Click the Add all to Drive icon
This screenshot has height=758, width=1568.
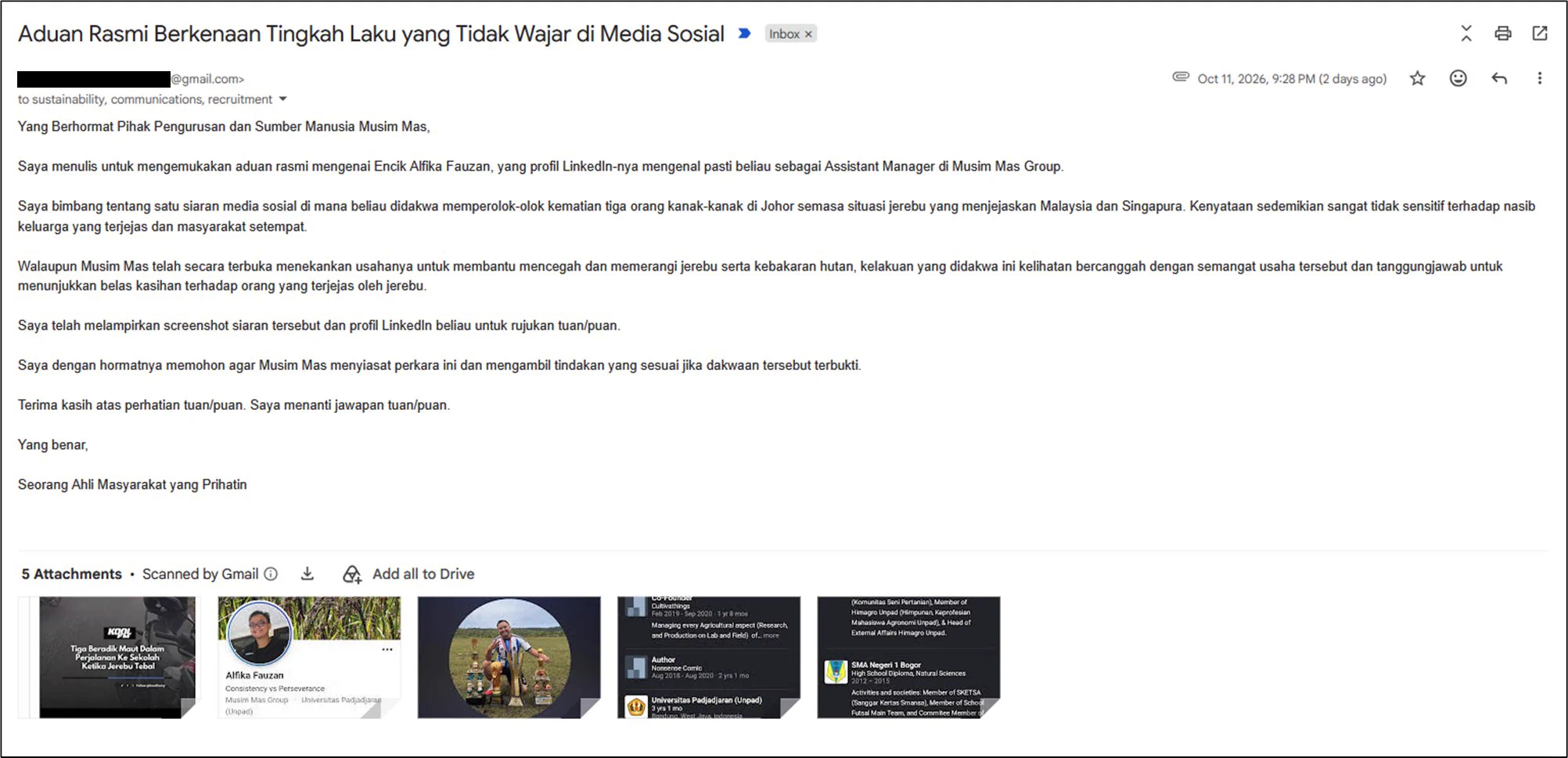[352, 575]
